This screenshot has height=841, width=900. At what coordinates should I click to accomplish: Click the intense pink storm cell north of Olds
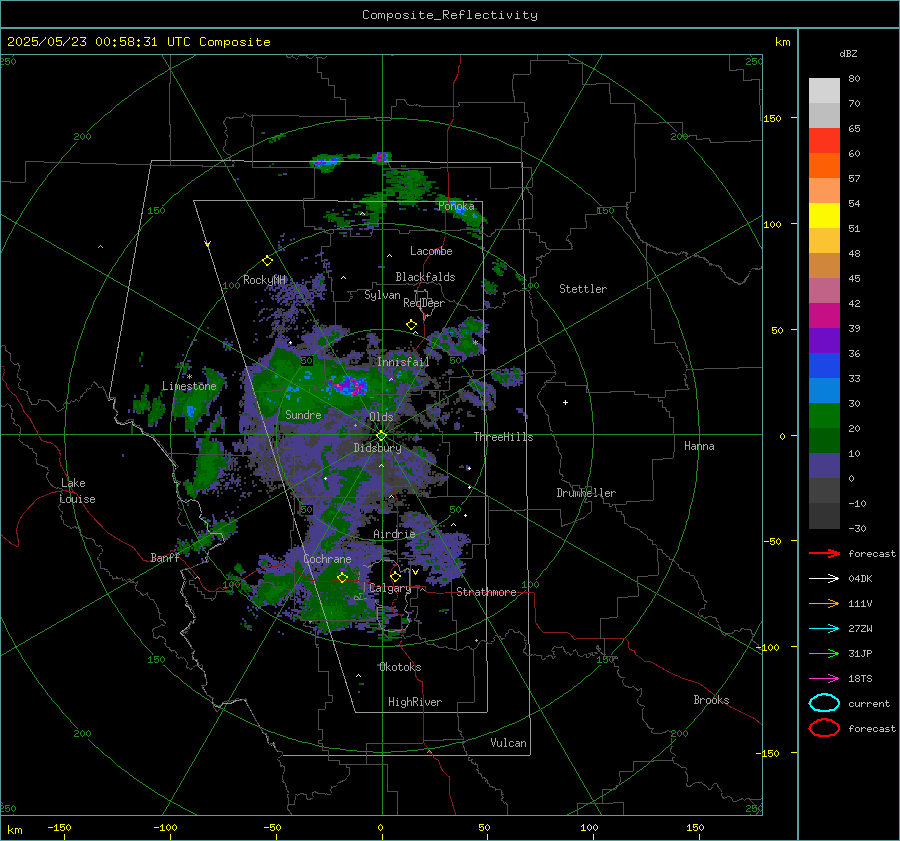pyautogui.click(x=348, y=385)
